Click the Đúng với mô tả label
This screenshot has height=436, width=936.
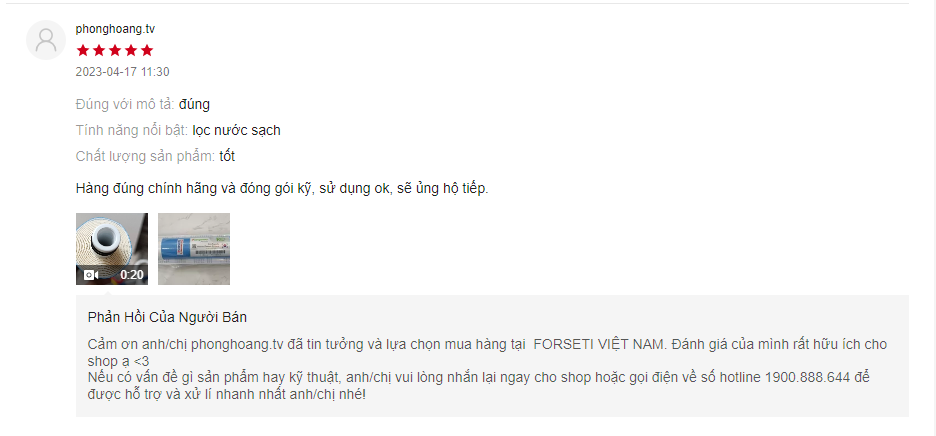pyautogui.click(x=125, y=105)
